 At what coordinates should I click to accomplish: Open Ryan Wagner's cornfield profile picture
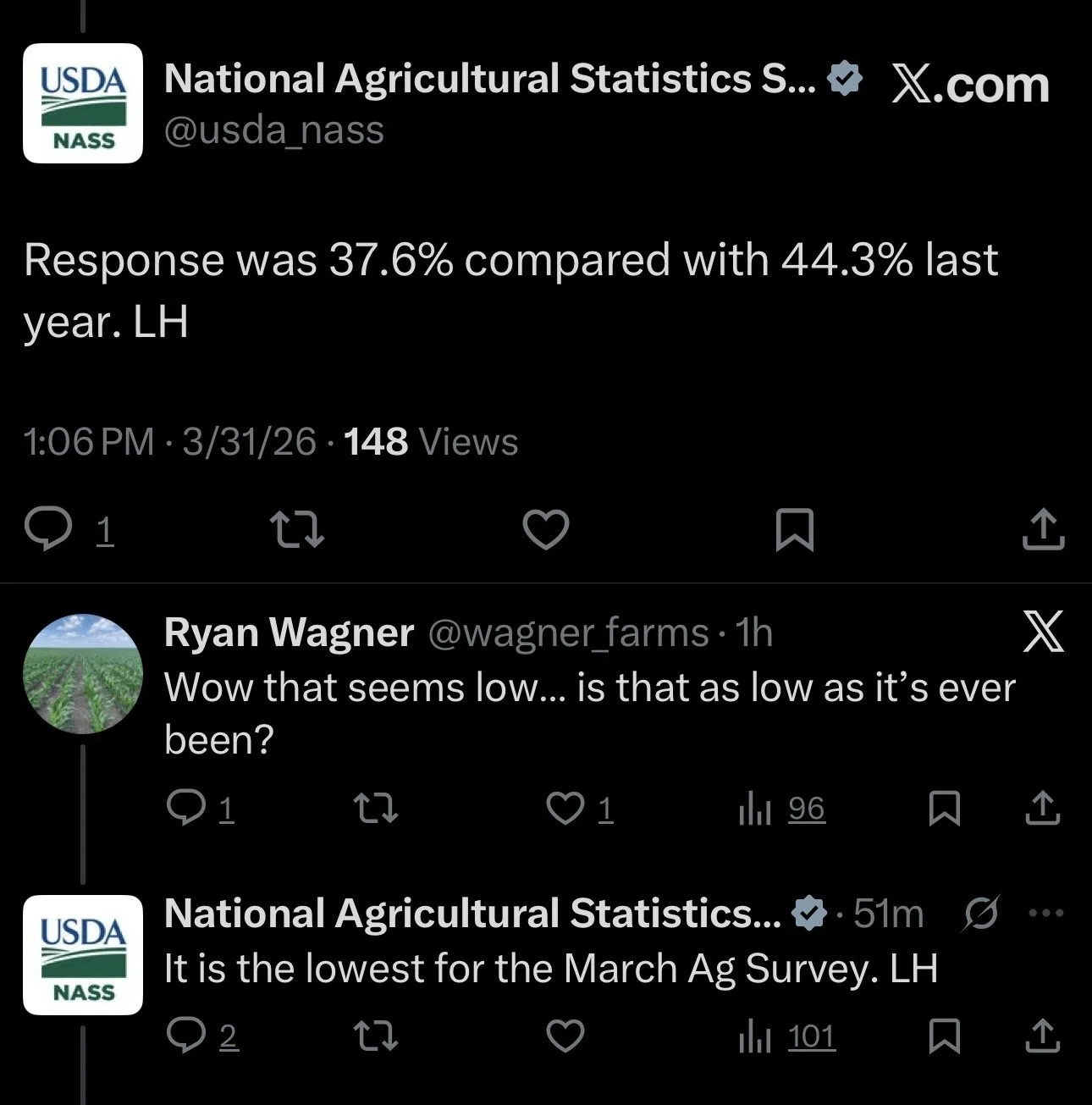[x=82, y=673]
